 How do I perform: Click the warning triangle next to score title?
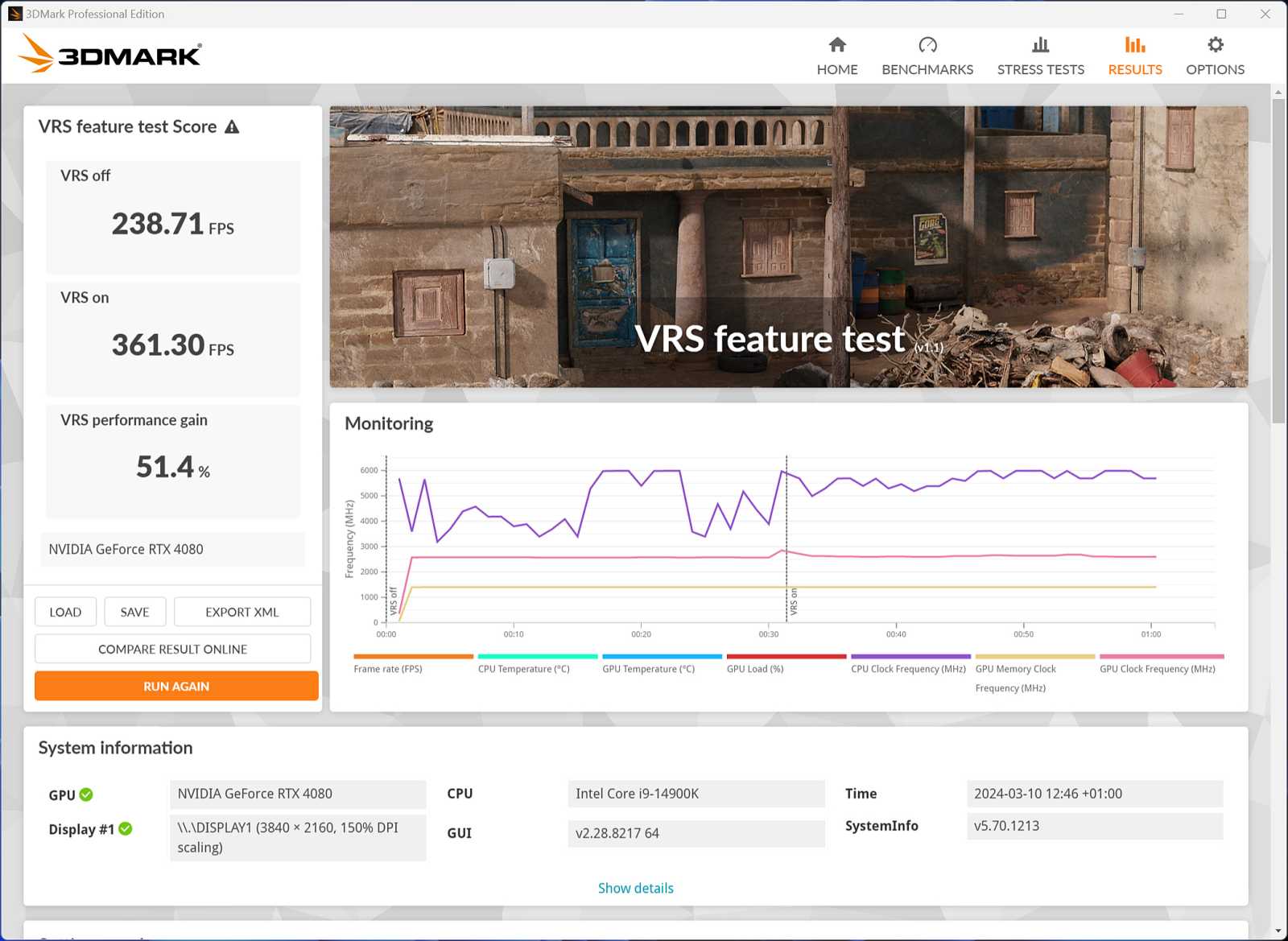pyautogui.click(x=232, y=127)
